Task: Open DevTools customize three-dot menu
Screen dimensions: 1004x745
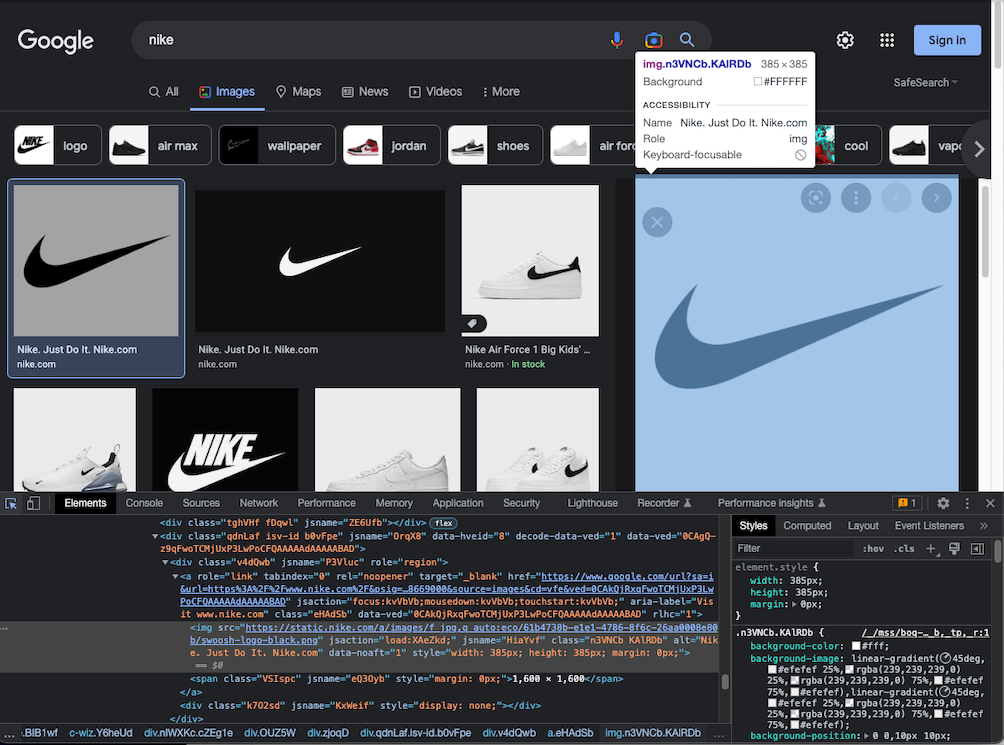Action: tap(967, 503)
